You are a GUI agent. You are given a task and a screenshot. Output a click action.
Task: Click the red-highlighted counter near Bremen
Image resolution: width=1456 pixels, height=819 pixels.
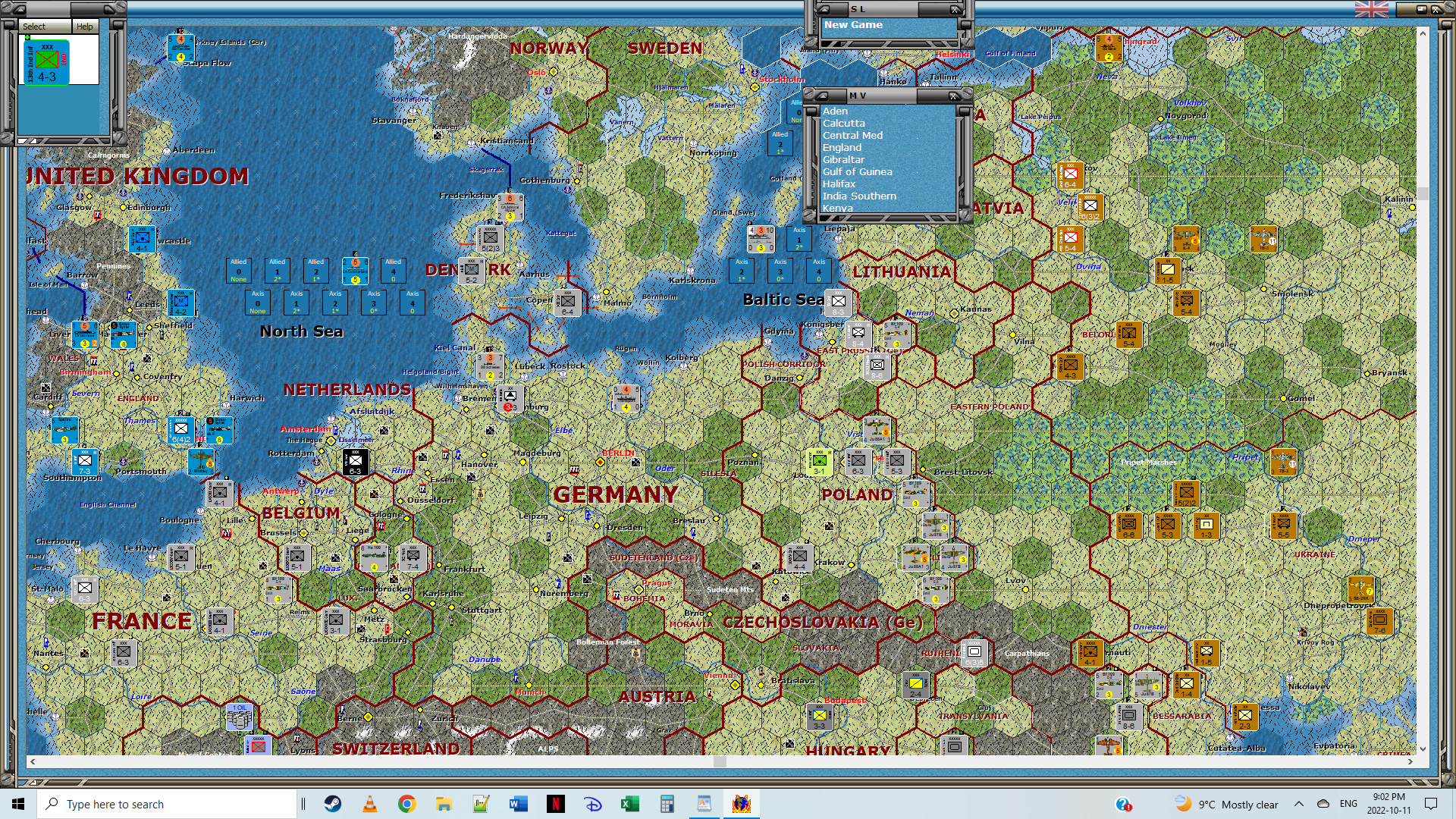pyautogui.click(x=510, y=399)
